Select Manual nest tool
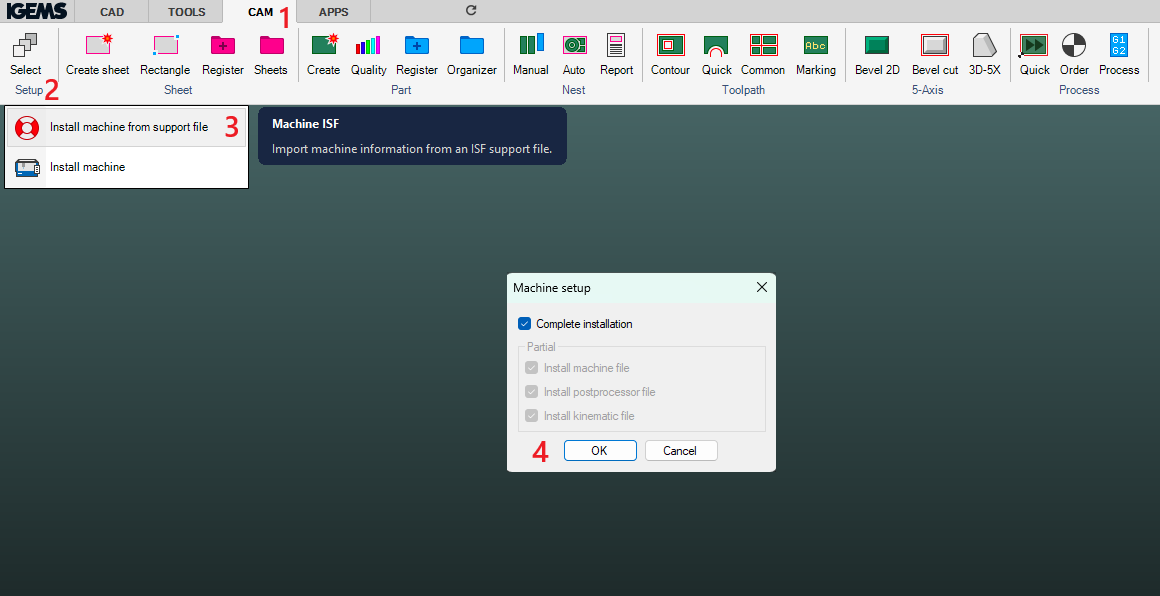 pos(531,45)
